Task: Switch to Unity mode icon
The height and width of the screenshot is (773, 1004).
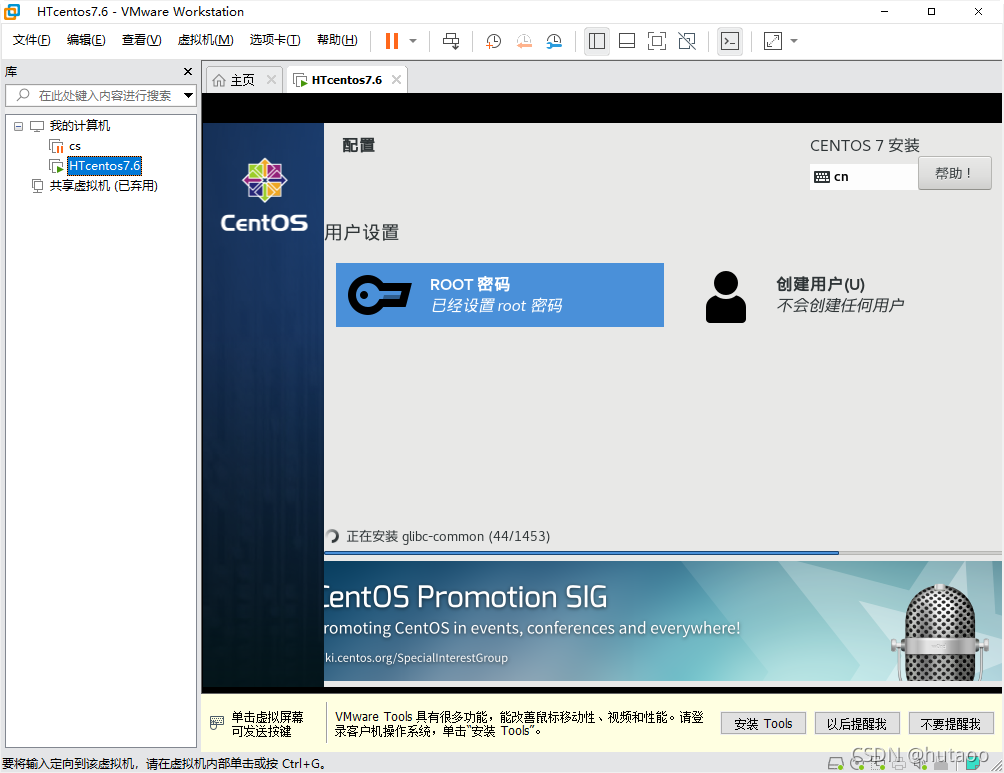Action: [x=687, y=41]
